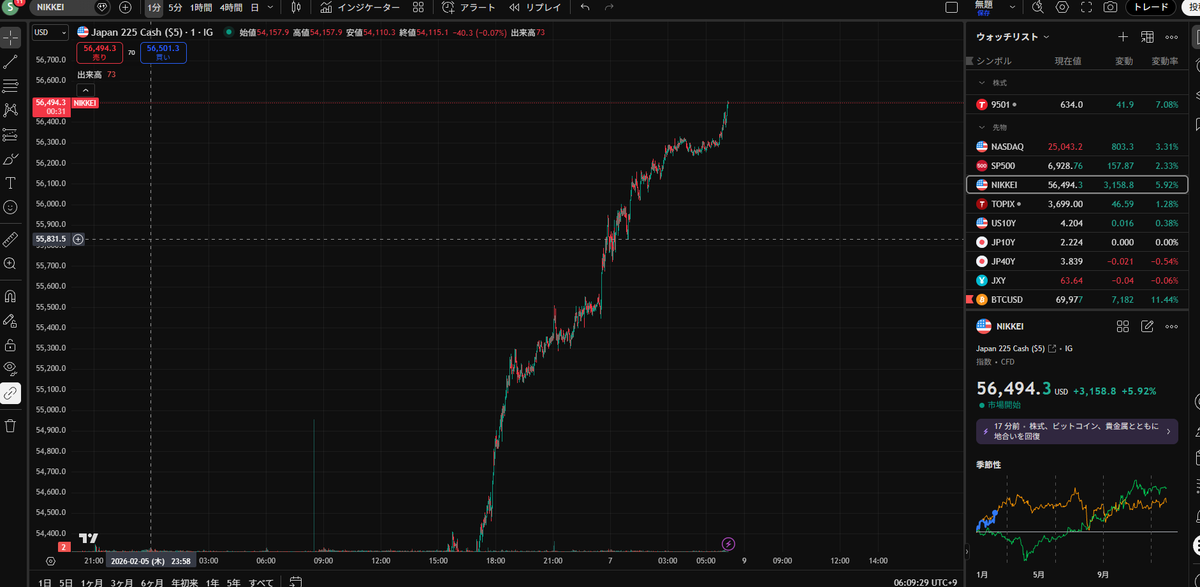The image size is (1200, 587).
Task: Hide all drawings with eye icon
Action: pos(10,369)
